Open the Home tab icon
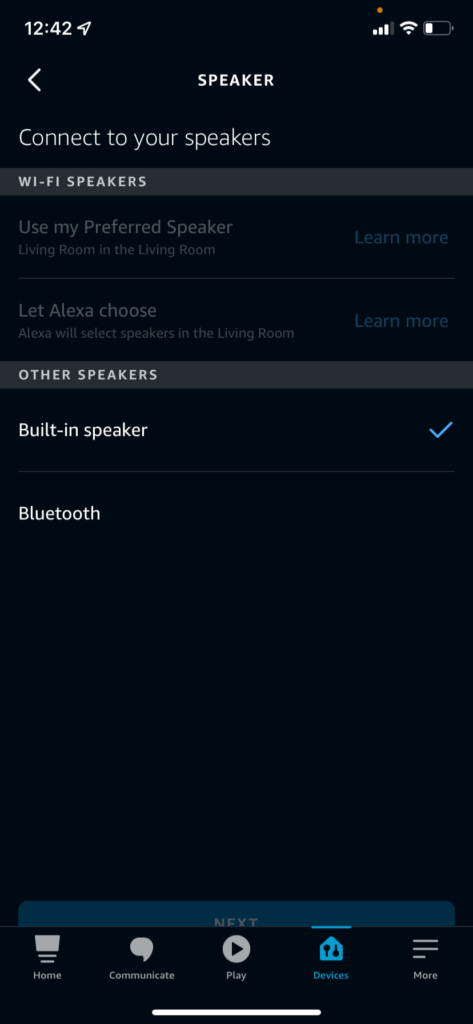This screenshot has width=473, height=1024. coord(47,949)
